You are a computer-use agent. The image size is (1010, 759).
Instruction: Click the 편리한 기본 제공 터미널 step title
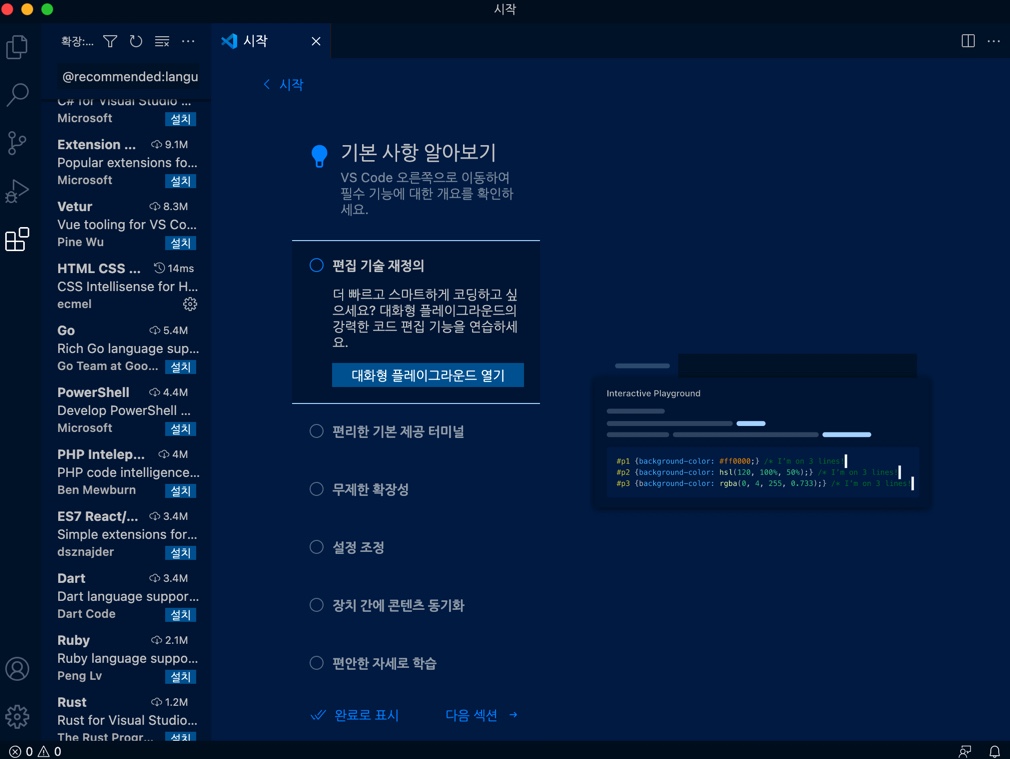point(398,431)
